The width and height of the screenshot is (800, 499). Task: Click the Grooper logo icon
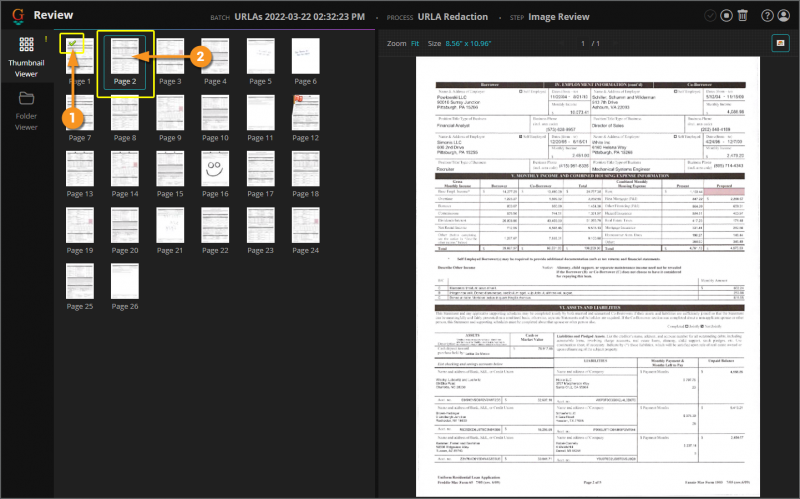pyautogui.click(x=18, y=16)
